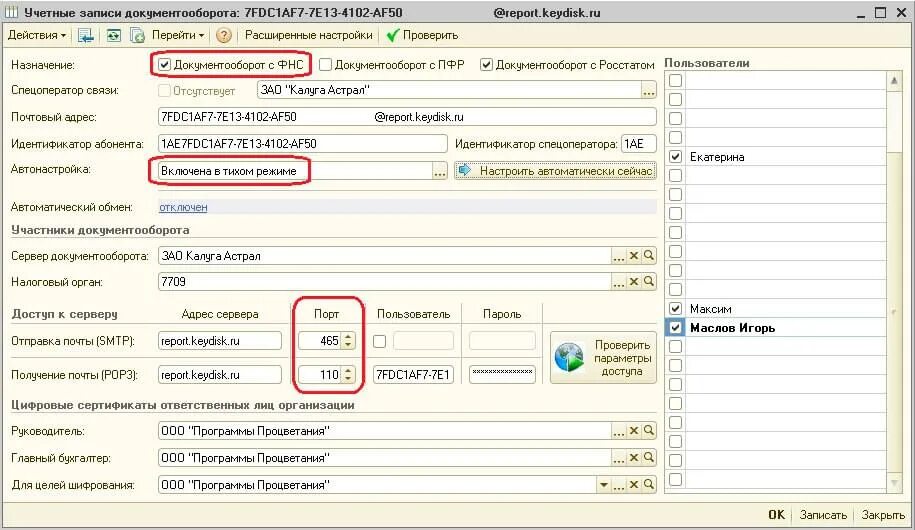Click the Проверить toolbar button

pos(422,35)
